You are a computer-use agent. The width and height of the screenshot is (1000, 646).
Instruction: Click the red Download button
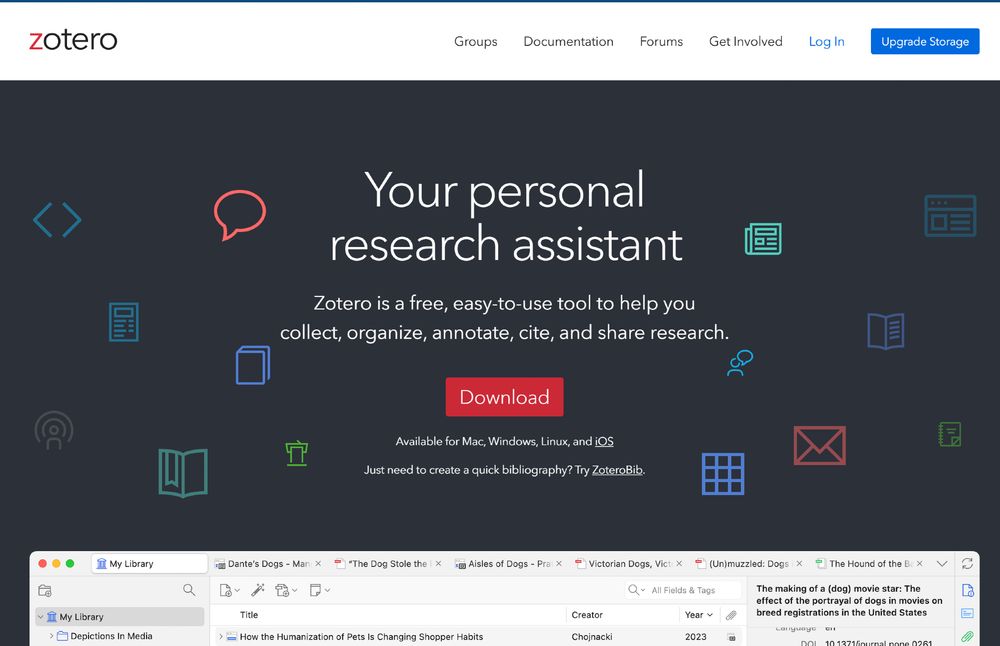[x=504, y=397]
